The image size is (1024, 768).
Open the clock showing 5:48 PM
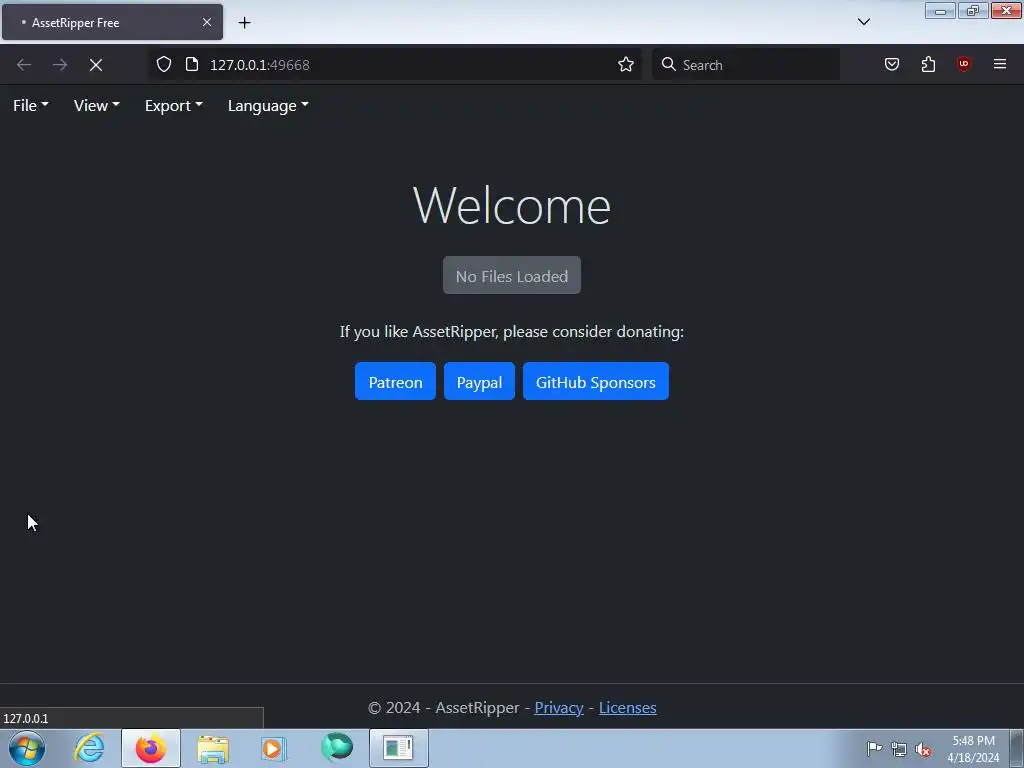tap(973, 749)
